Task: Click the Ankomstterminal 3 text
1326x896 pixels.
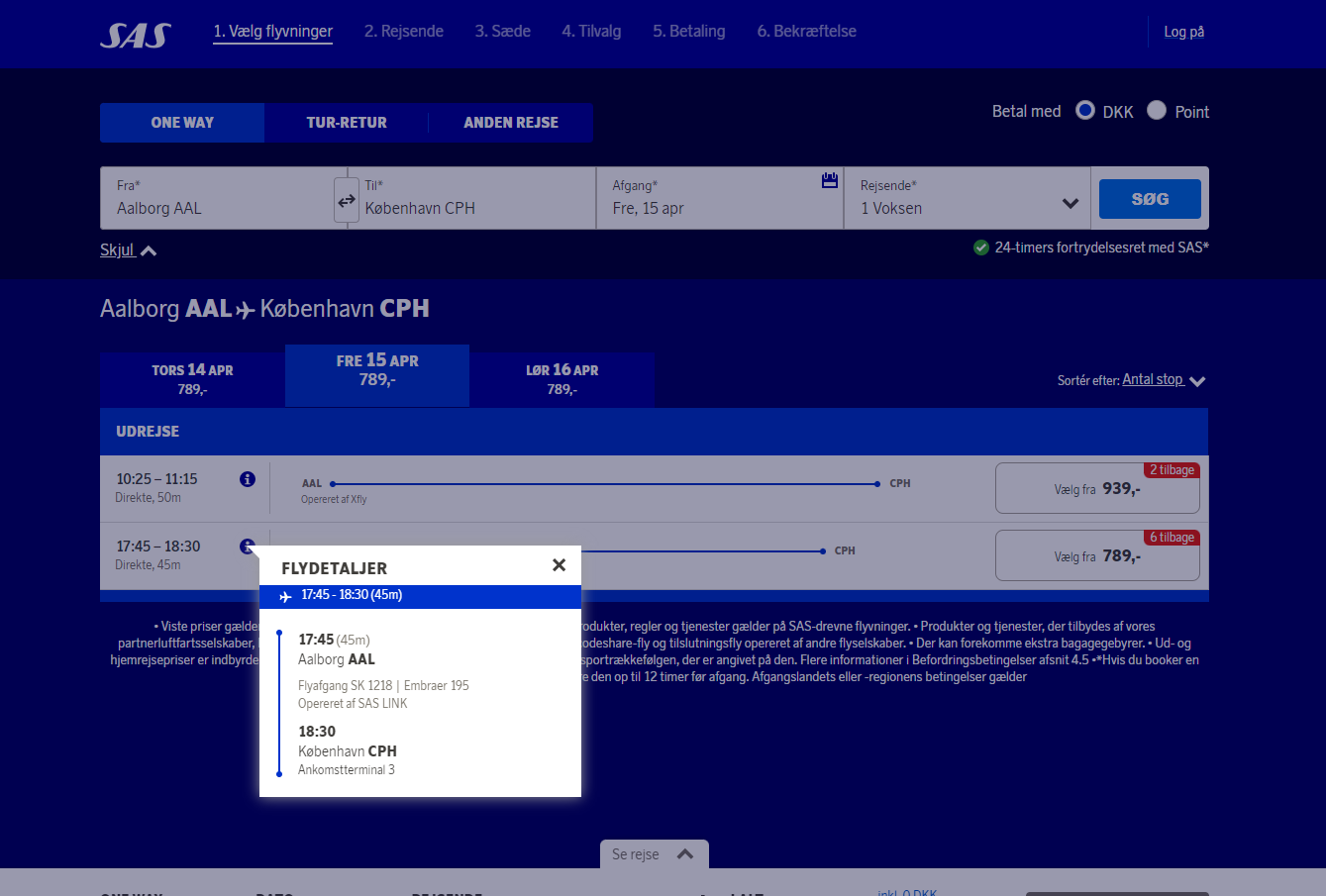Action: (347, 769)
